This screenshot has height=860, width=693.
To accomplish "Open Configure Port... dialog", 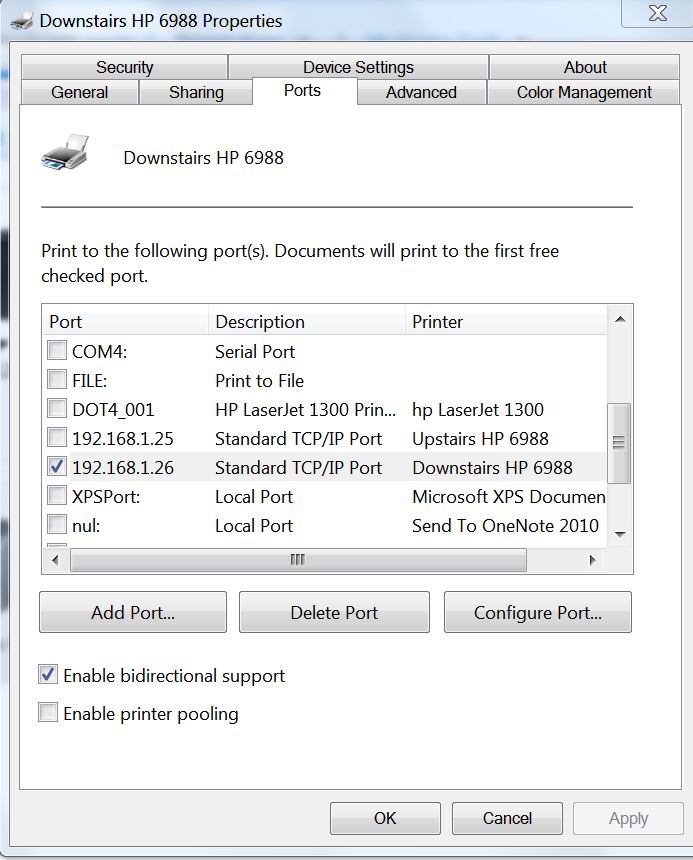I will click(x=538, y=612).
